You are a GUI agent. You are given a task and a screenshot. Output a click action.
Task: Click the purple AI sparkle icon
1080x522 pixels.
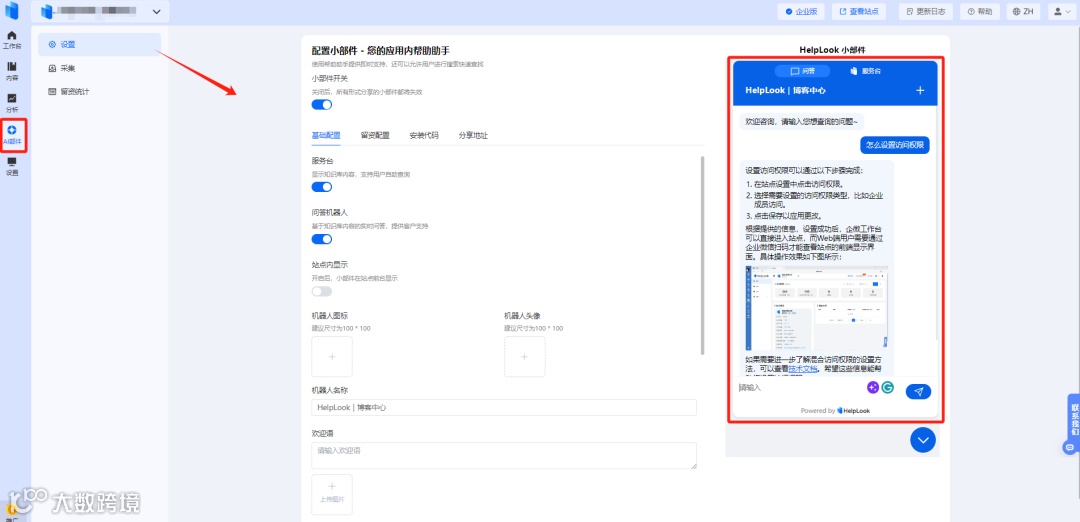point(873,388)
